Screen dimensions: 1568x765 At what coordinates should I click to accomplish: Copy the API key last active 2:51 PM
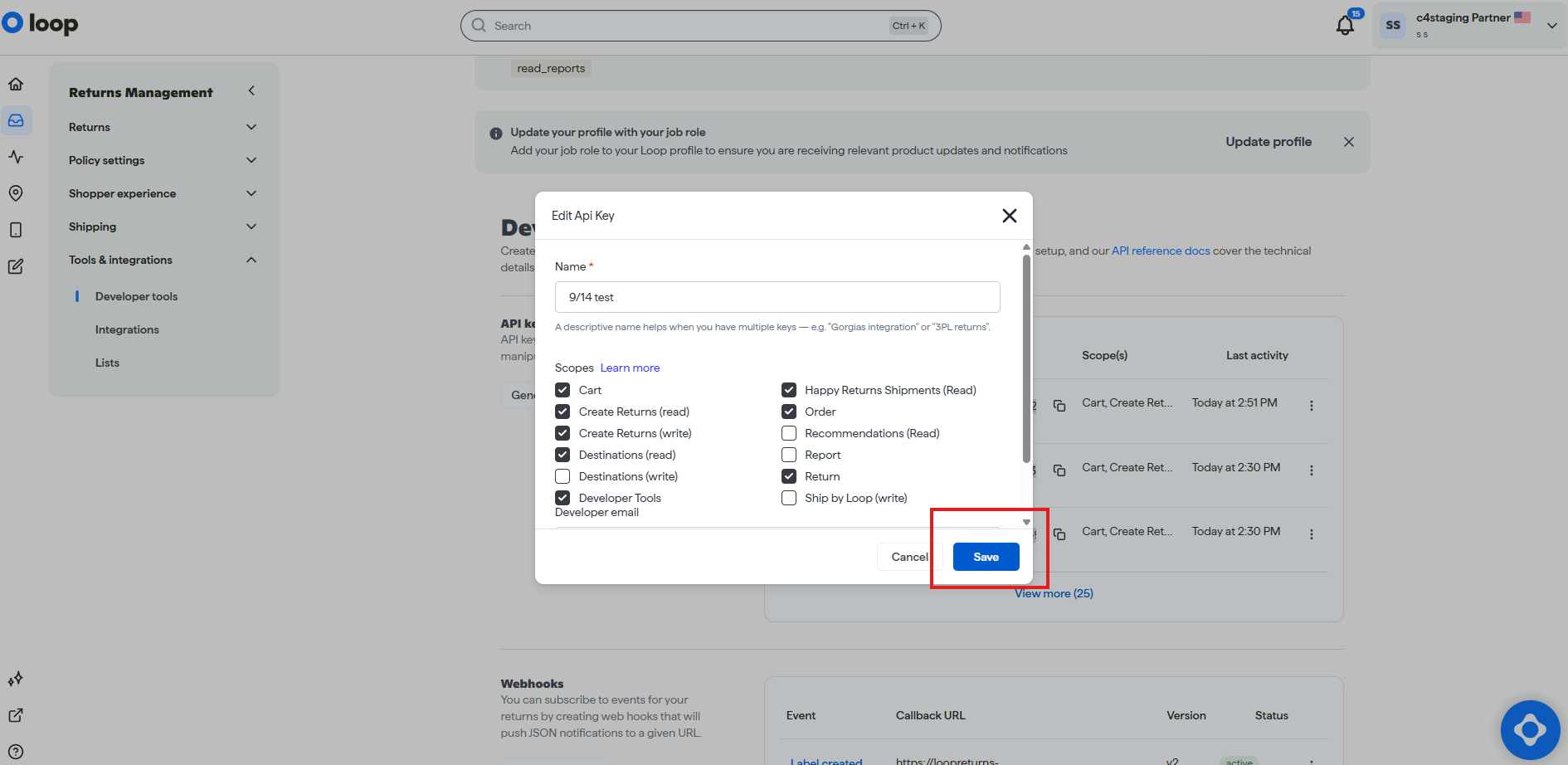coord(1059,406)
